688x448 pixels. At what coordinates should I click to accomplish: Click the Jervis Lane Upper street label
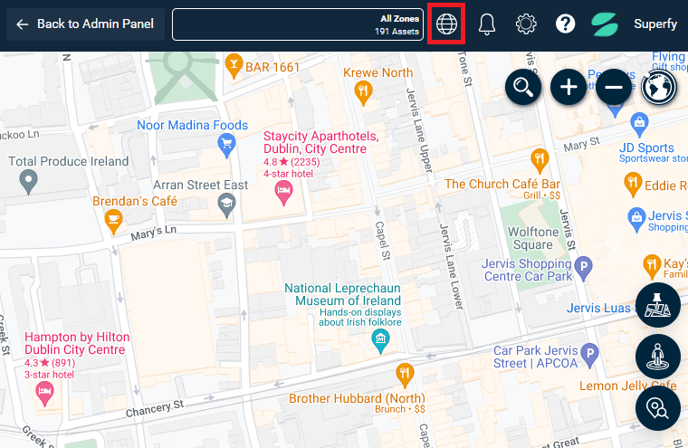point(419,130)
